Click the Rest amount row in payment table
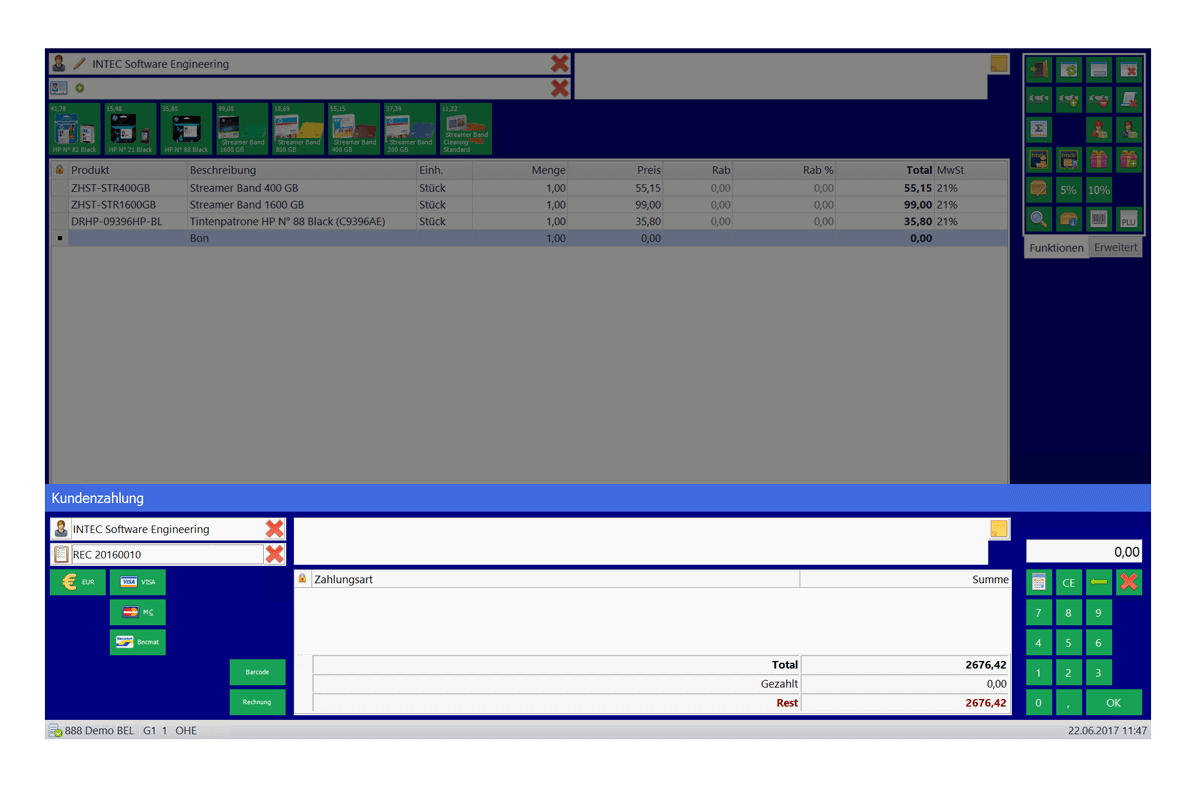The image size is (1200, 787). tap(660, 703)
